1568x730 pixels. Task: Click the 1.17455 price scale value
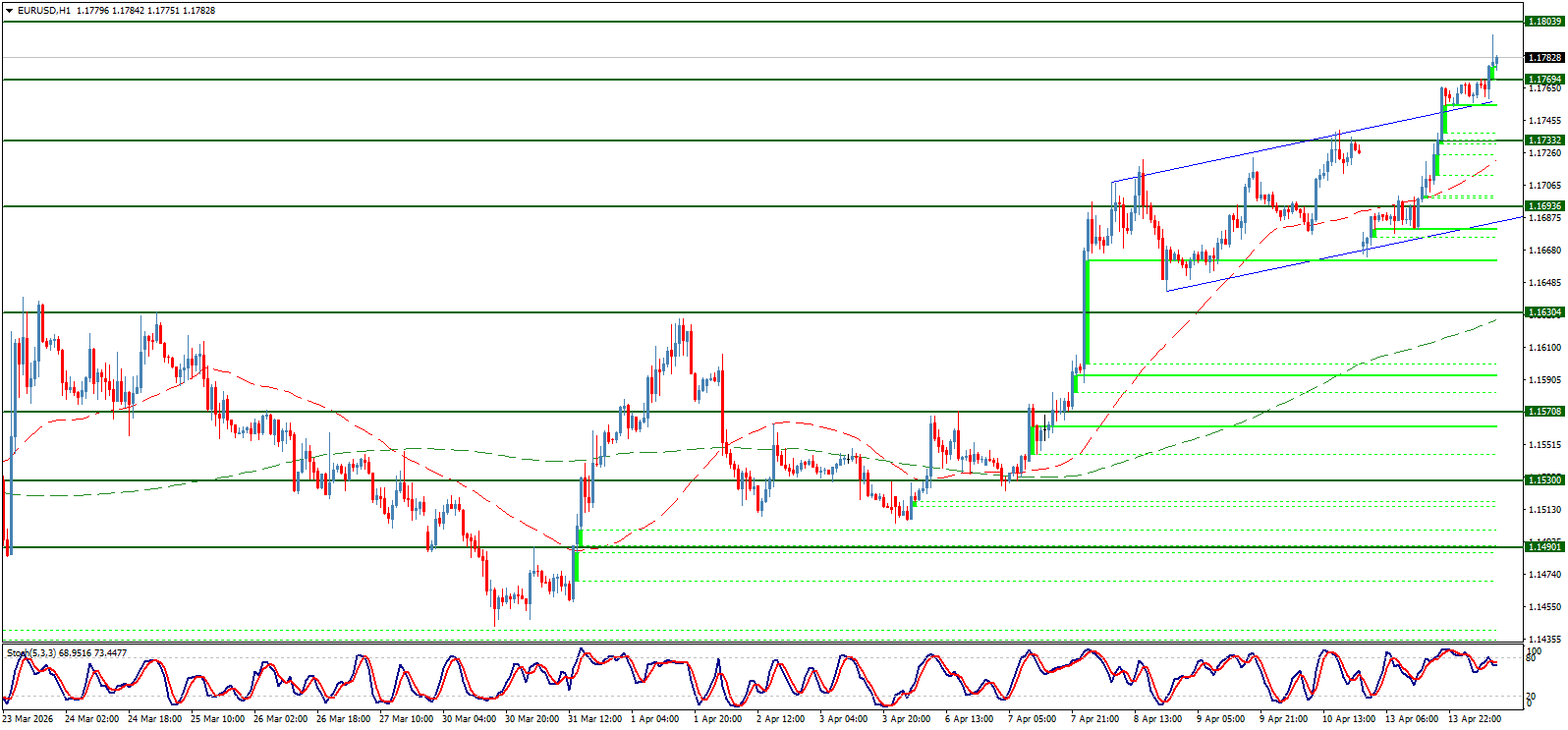click(x=1543, y=121)
